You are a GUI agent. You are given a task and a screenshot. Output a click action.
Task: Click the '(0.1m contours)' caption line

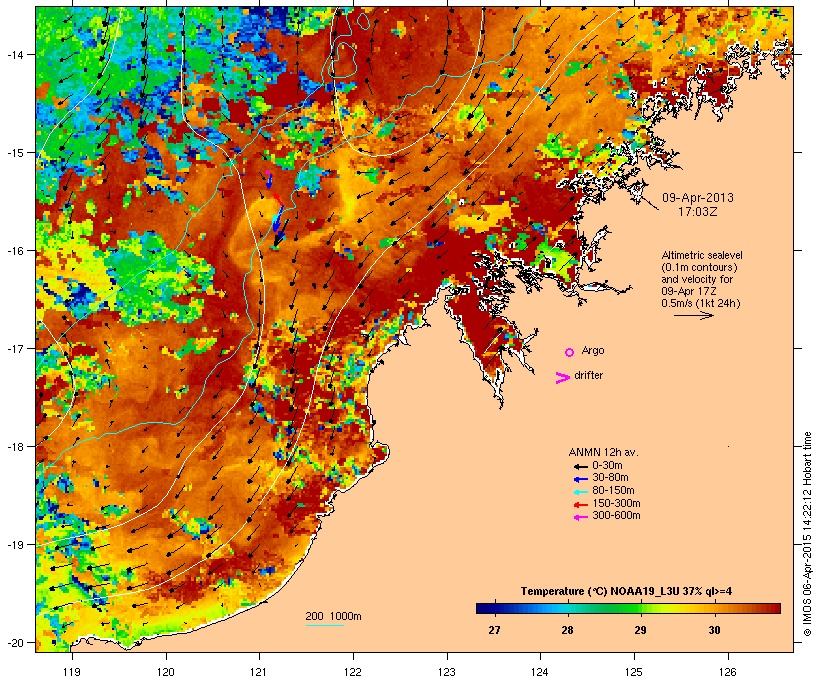[700, 267]
